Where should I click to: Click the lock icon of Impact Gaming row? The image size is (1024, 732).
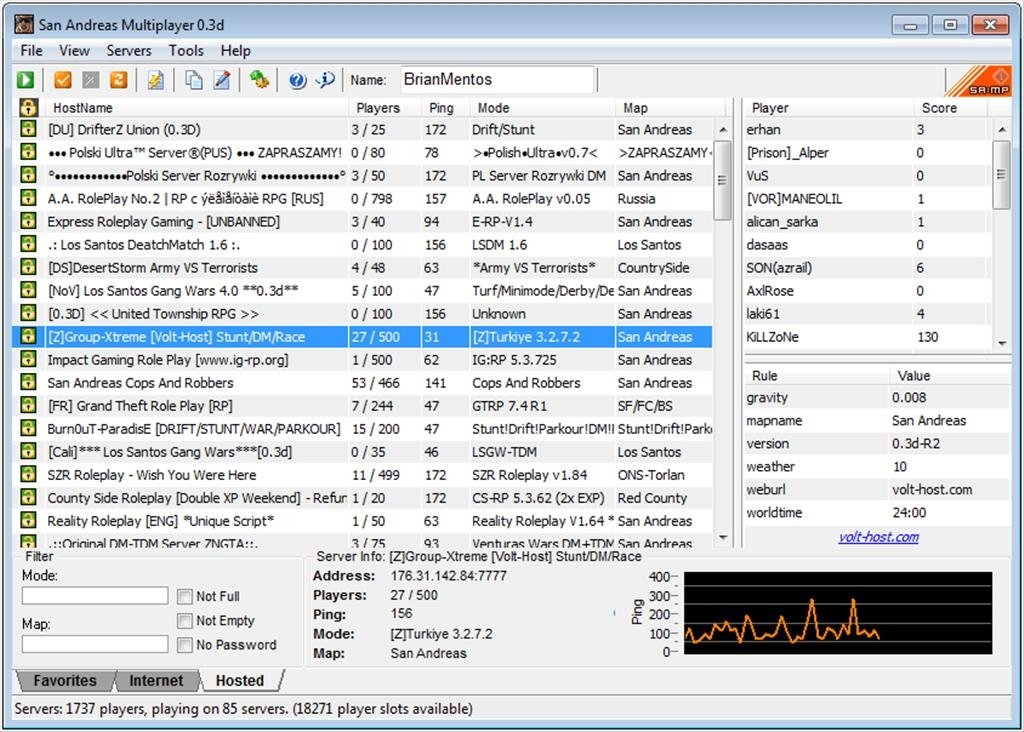[28, 358]
